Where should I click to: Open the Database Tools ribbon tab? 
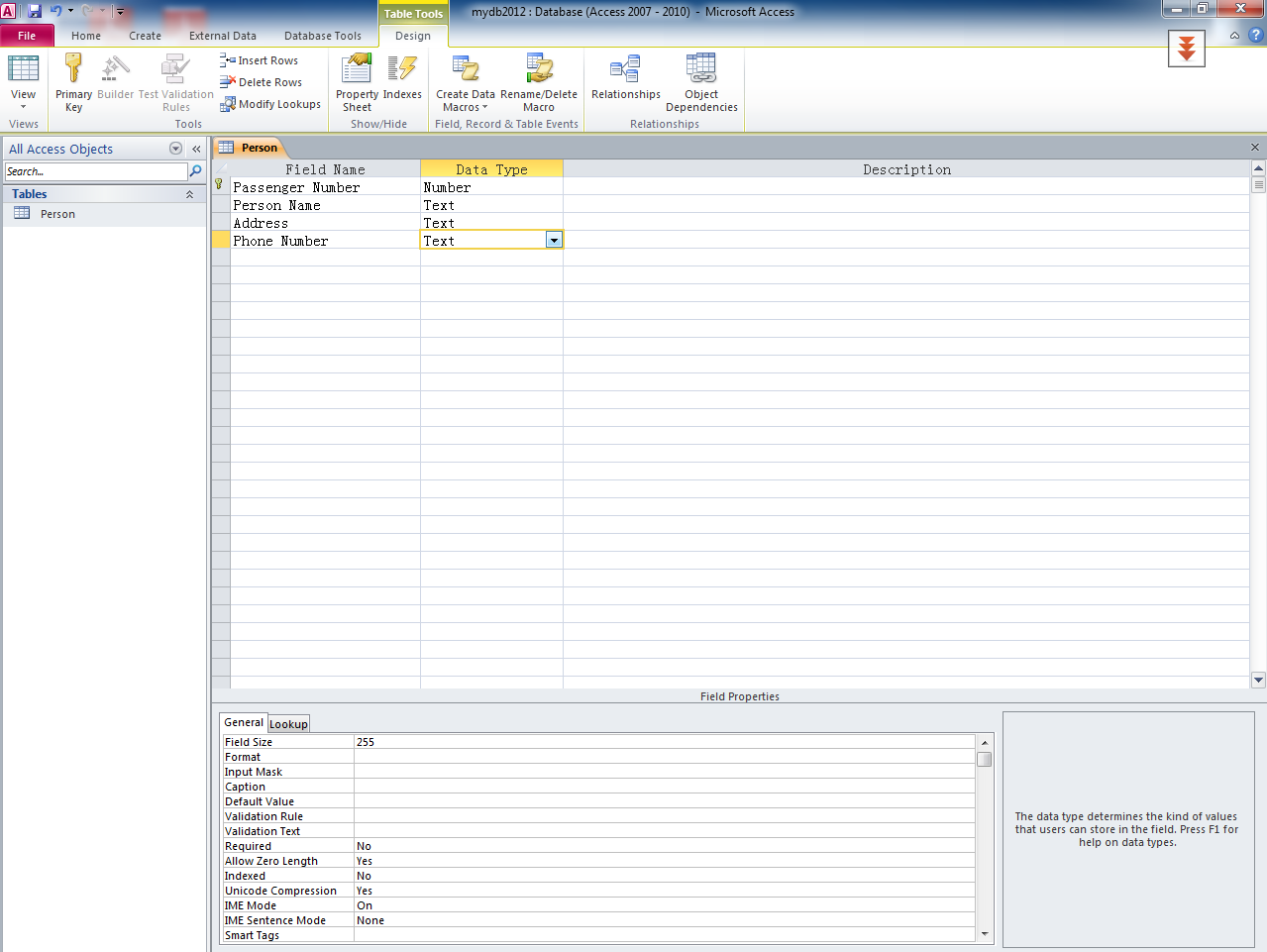pos(322,36)
